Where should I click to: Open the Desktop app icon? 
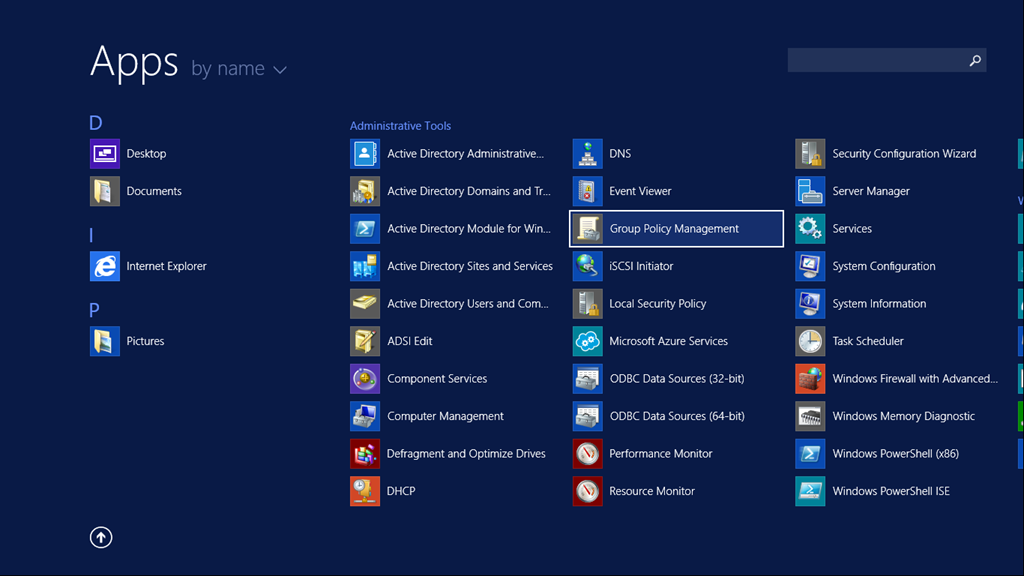(104, 153)
